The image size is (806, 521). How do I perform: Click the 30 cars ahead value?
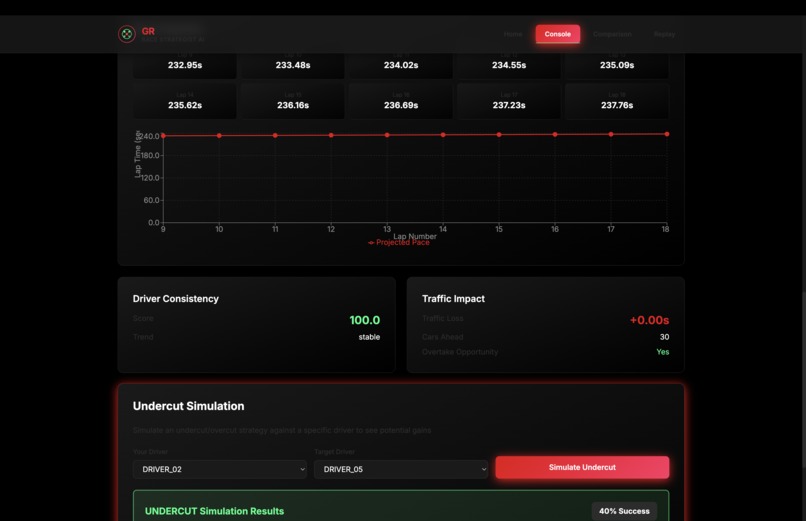pyautogui.click(x=664, y=337)
